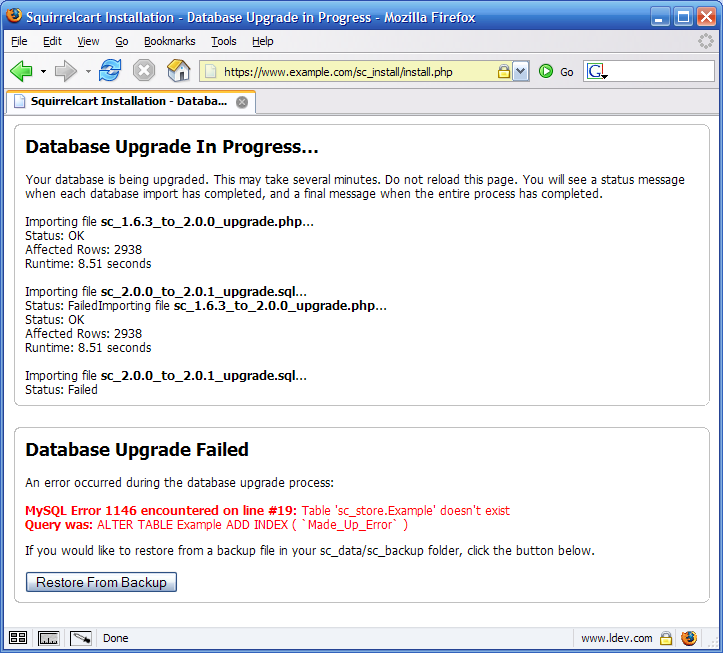
Task: Click the Google search engine icon
Action: [597, 72]
